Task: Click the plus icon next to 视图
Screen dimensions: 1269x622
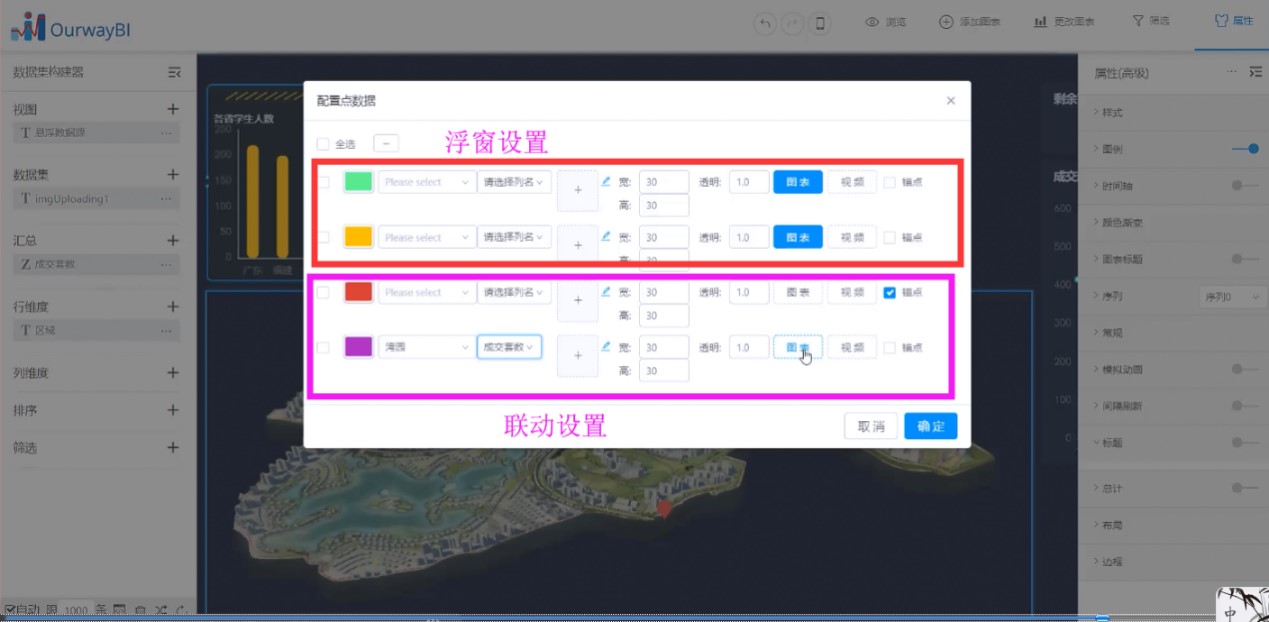Action: pyautogui.click(x=172, y=109)
